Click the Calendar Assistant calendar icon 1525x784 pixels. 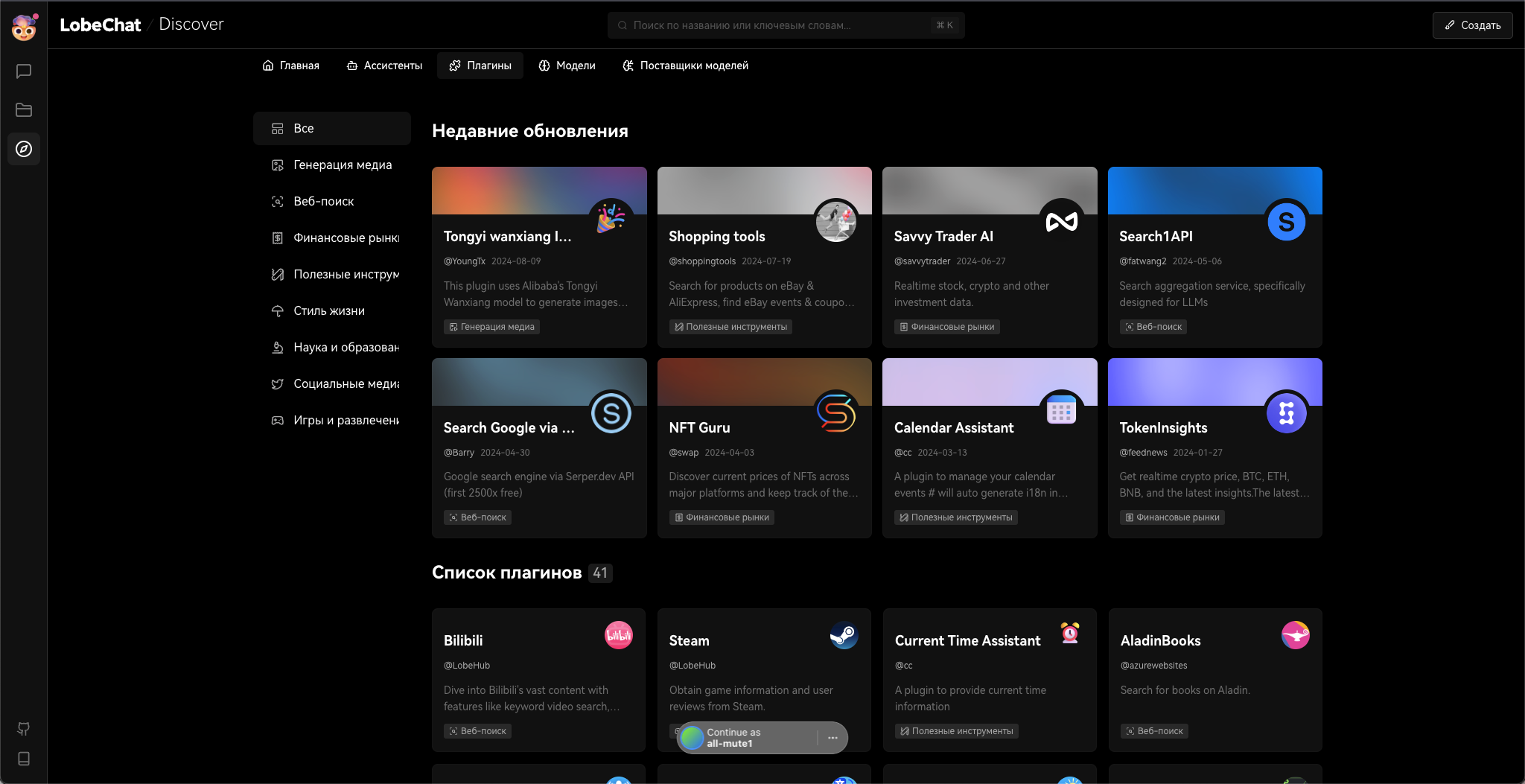[1062, 410]
